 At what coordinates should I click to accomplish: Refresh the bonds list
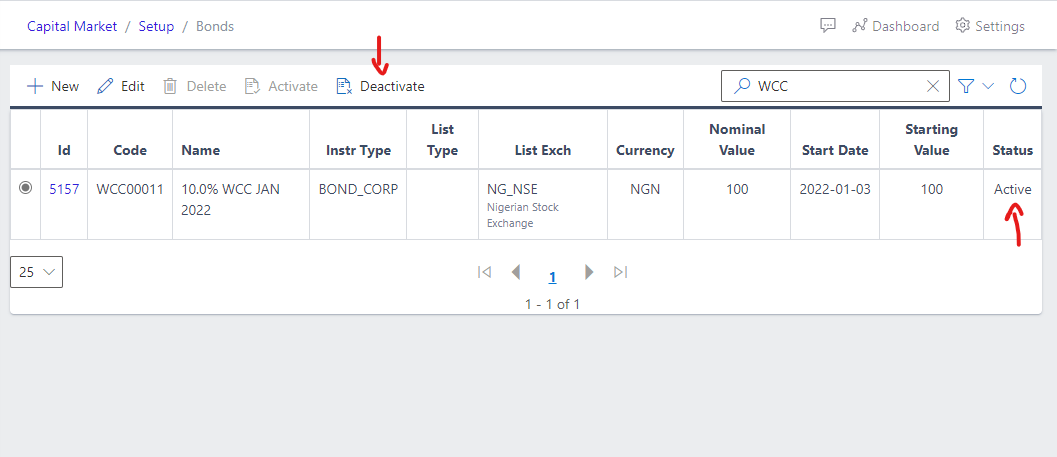point(1017,86)
